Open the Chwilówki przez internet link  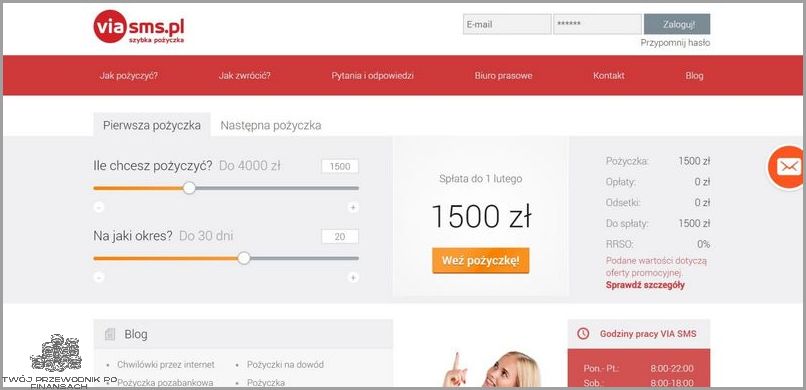166,364
